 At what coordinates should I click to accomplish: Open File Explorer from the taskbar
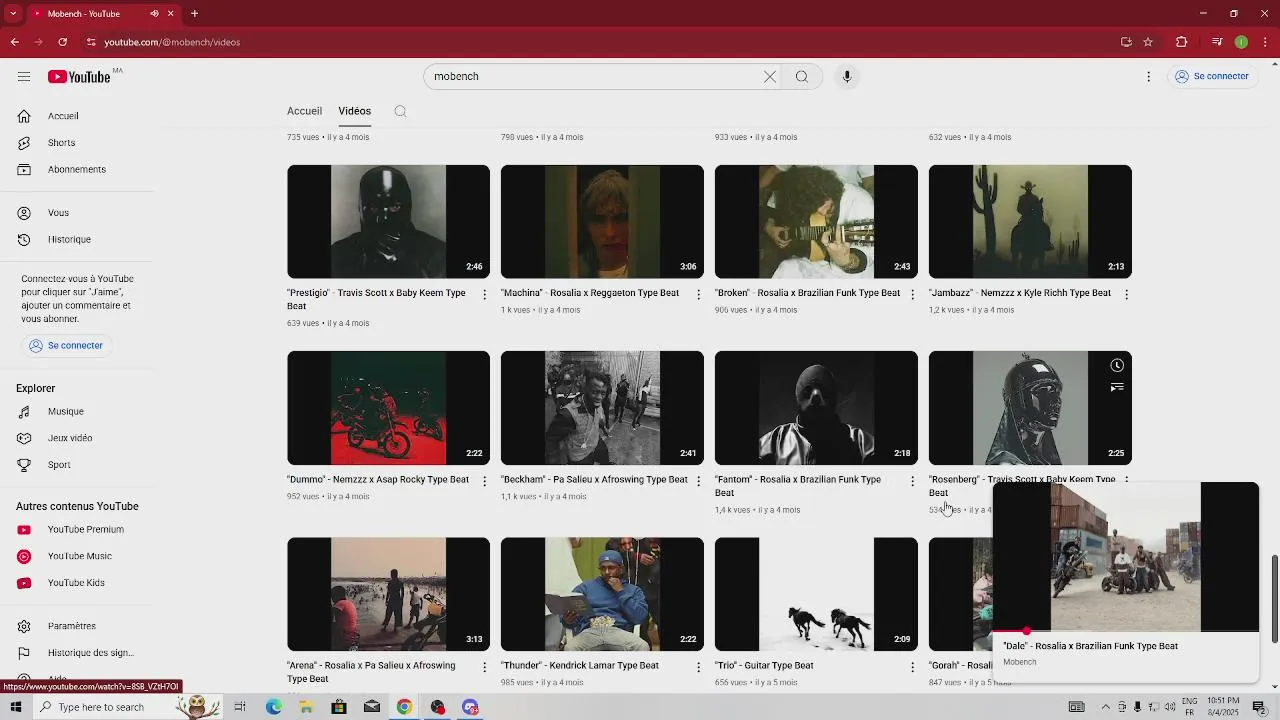(x=306, y=707)
